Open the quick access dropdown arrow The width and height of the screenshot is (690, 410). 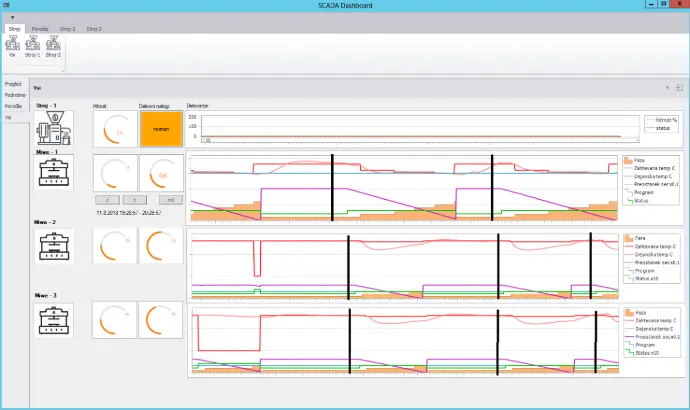tap(11, 18)
